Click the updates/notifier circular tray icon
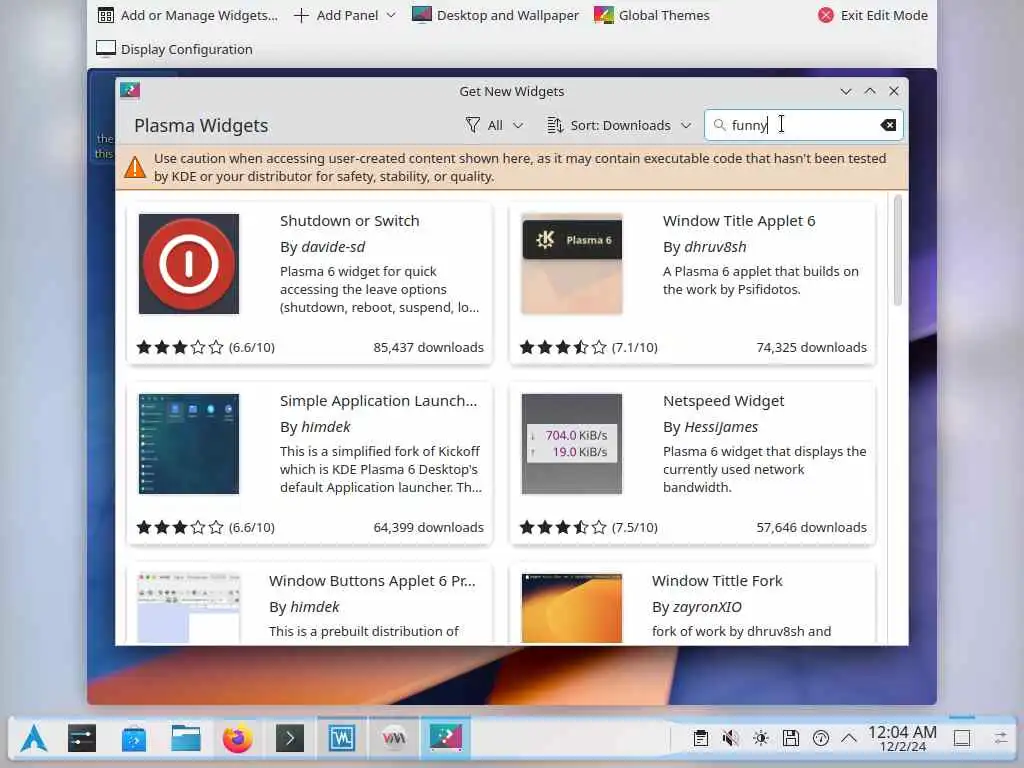Screen dimensions: 1024x768 821,739
